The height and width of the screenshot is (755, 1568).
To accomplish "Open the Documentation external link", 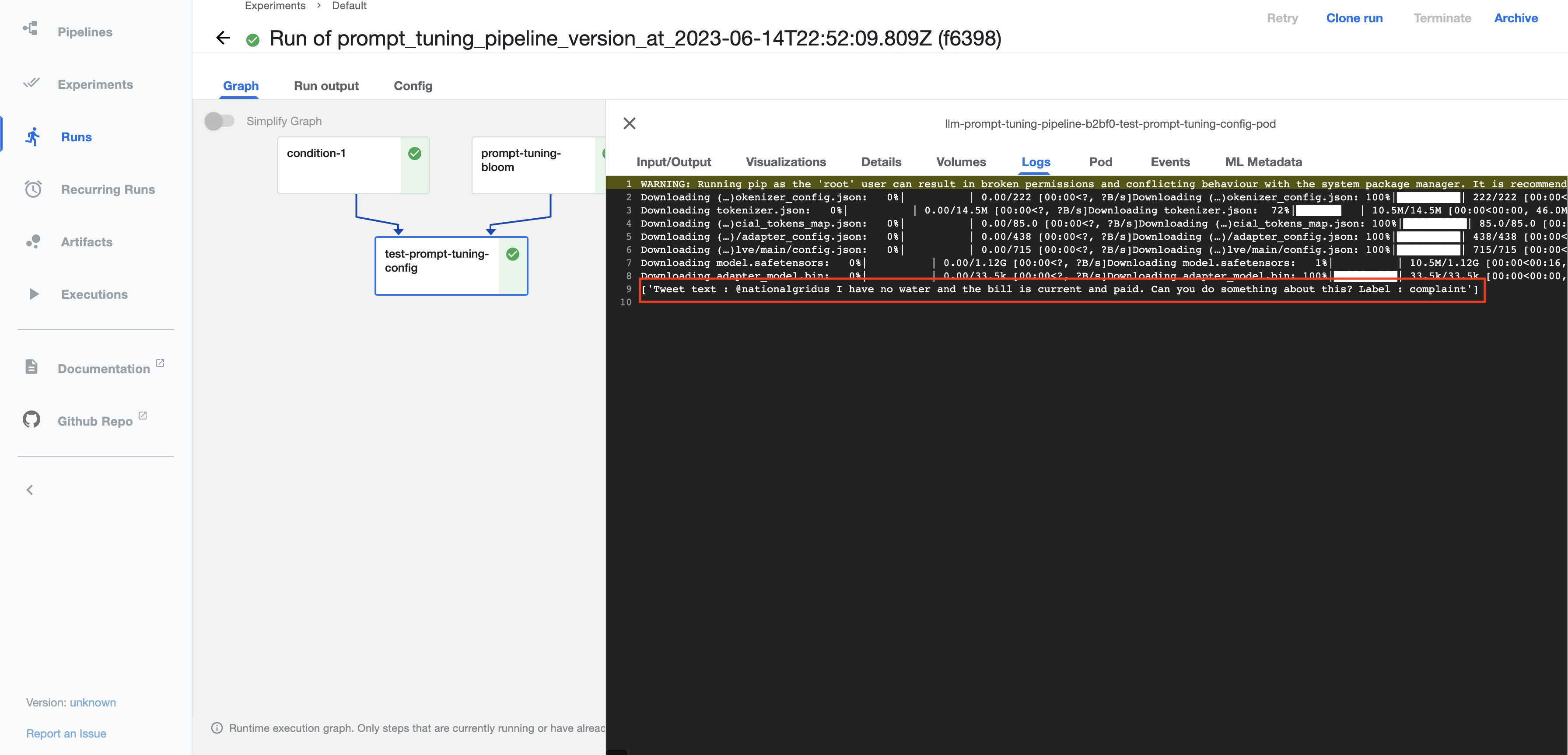I will click(105, 368).
